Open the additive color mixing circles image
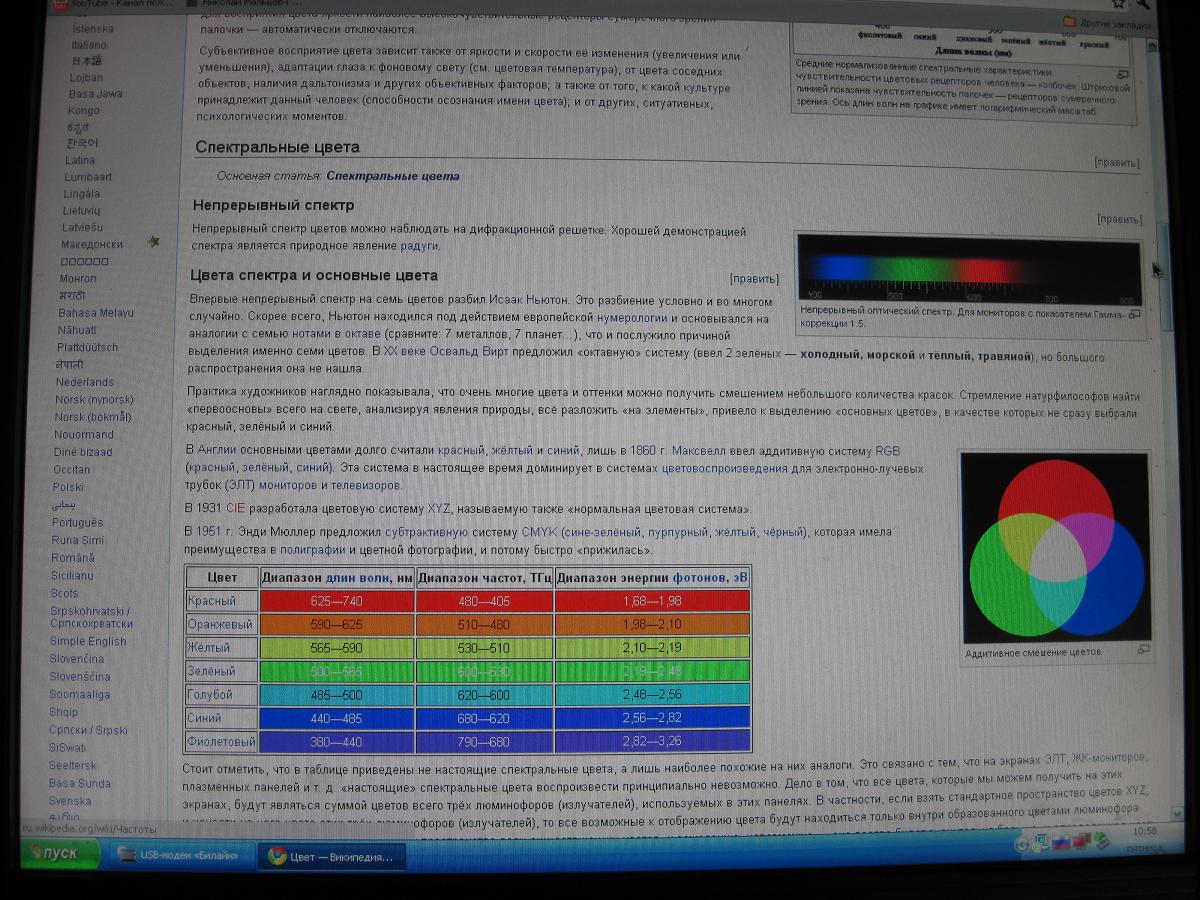Viewport: 1200px width, 900px height. coord(1055,548)
